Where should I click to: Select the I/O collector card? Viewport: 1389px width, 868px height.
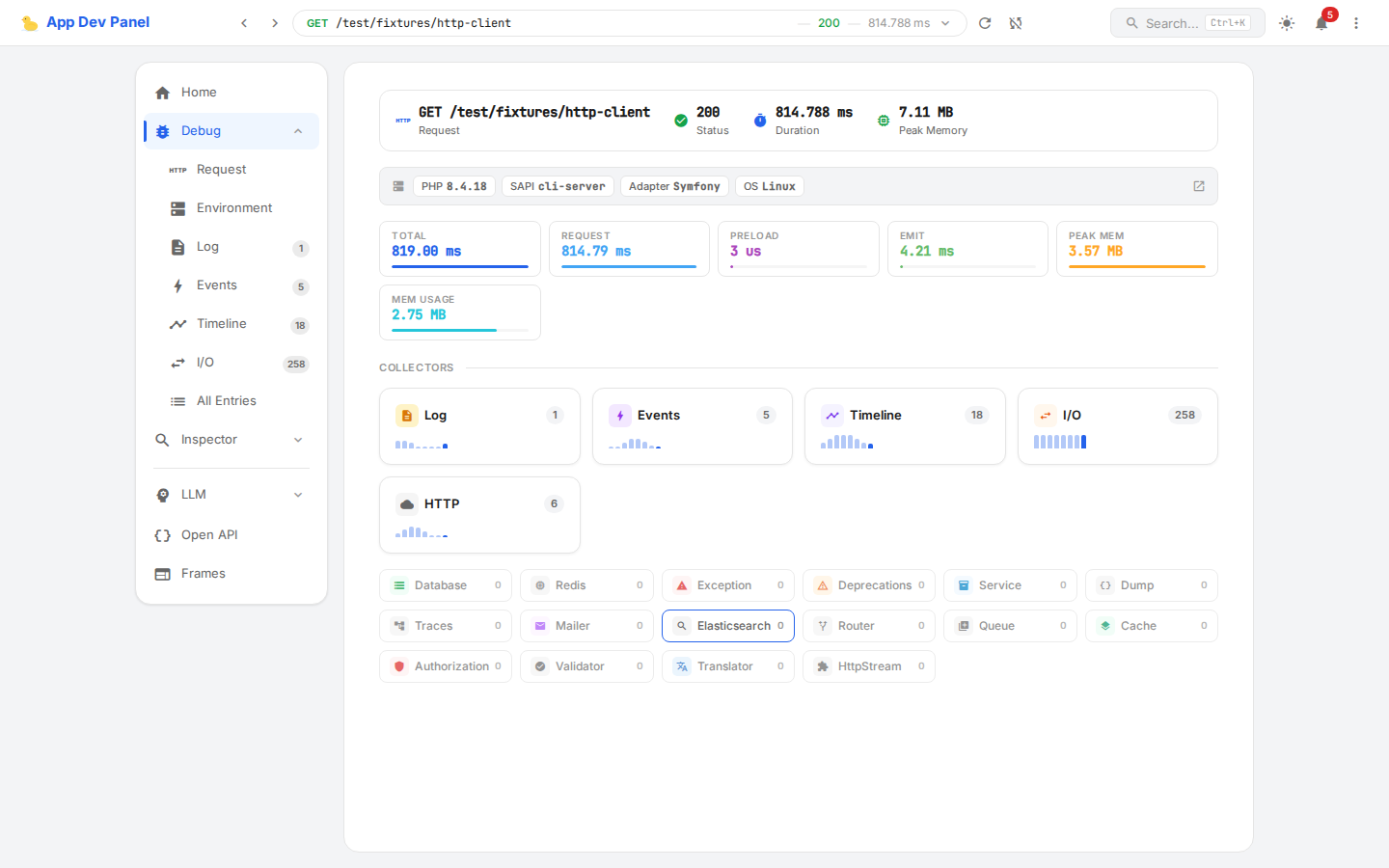coord(1116,425)
